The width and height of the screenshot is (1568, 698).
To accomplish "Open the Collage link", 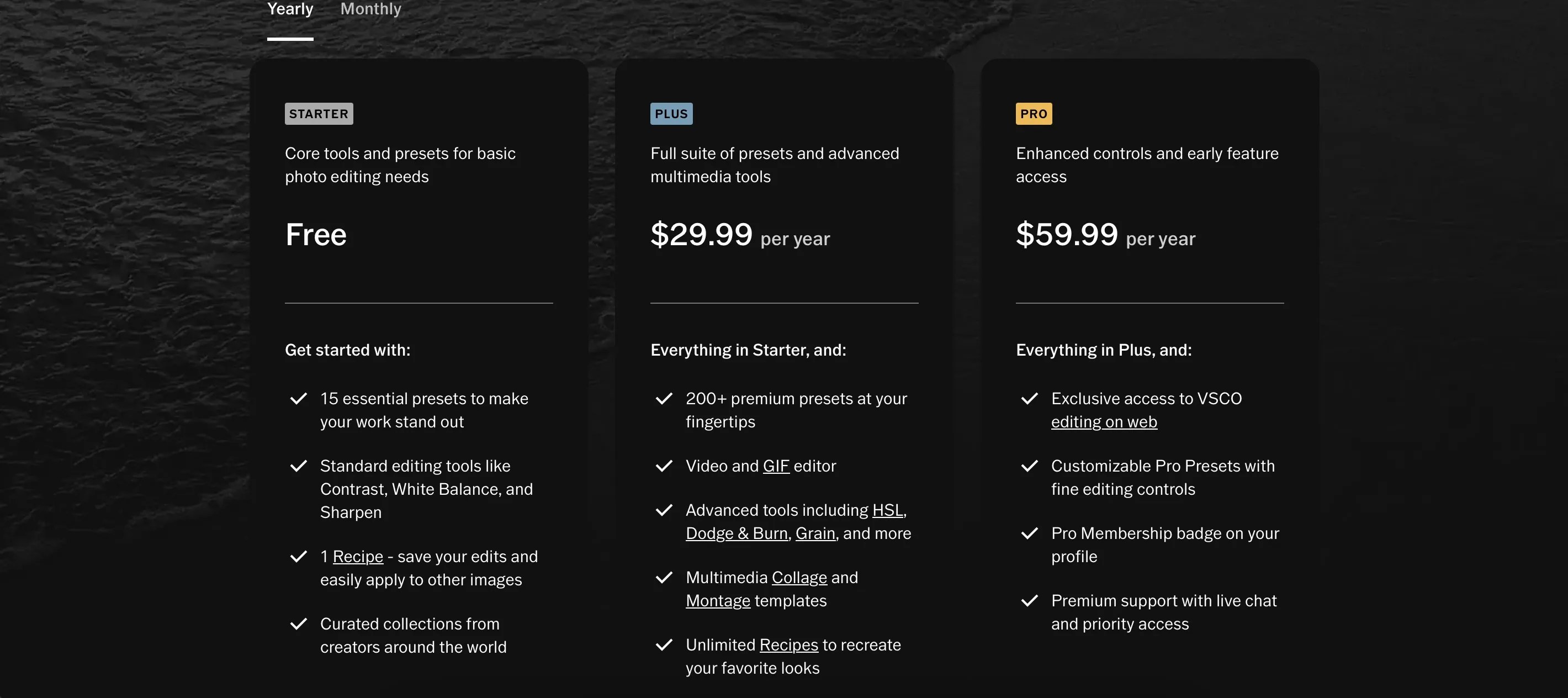I will [799, 577].
